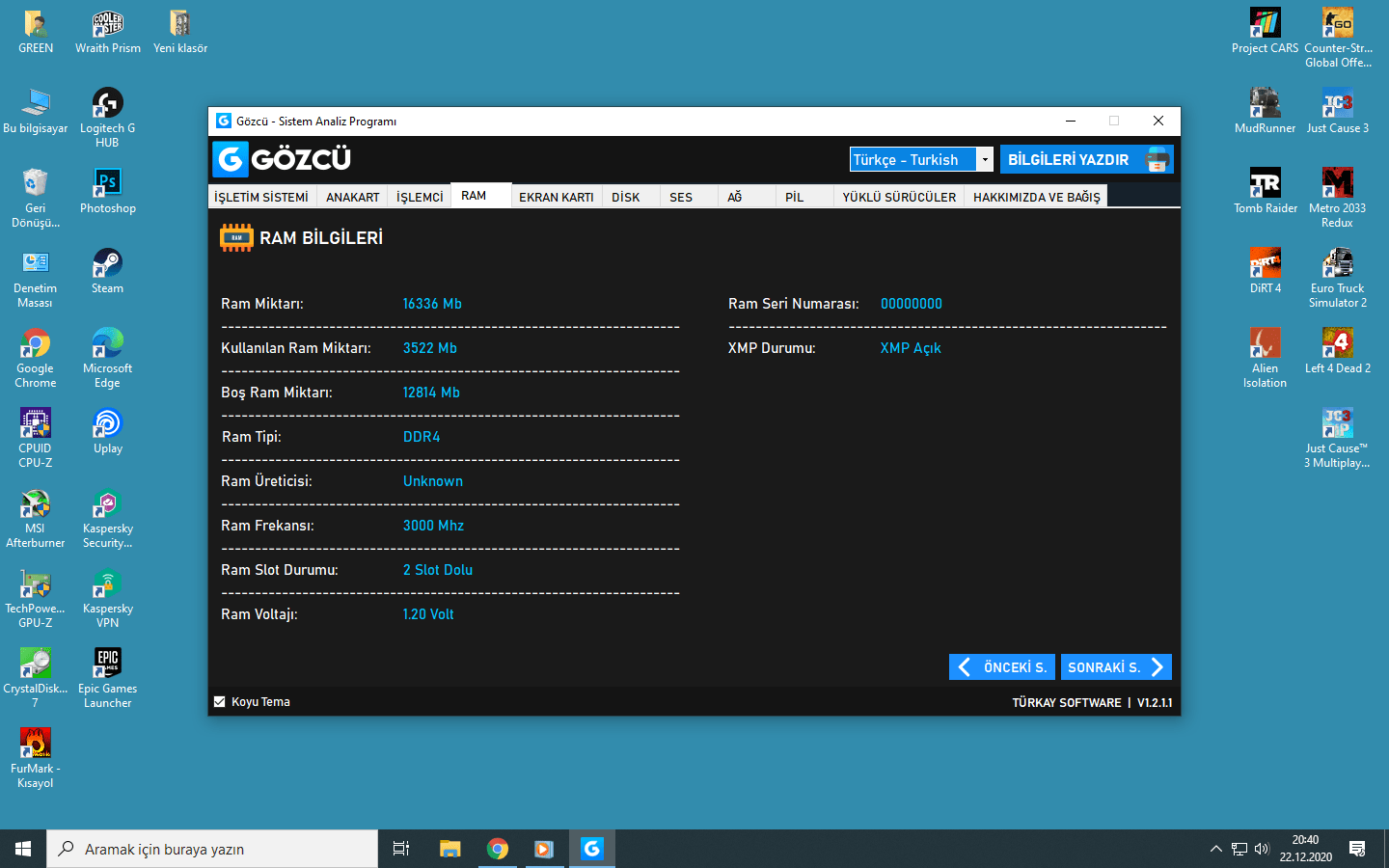The height and width of the screenshot is (868, 1389).
Task: Switch to the İŞLETİM SİSTEMİ tab
Action: pos(261,197)
